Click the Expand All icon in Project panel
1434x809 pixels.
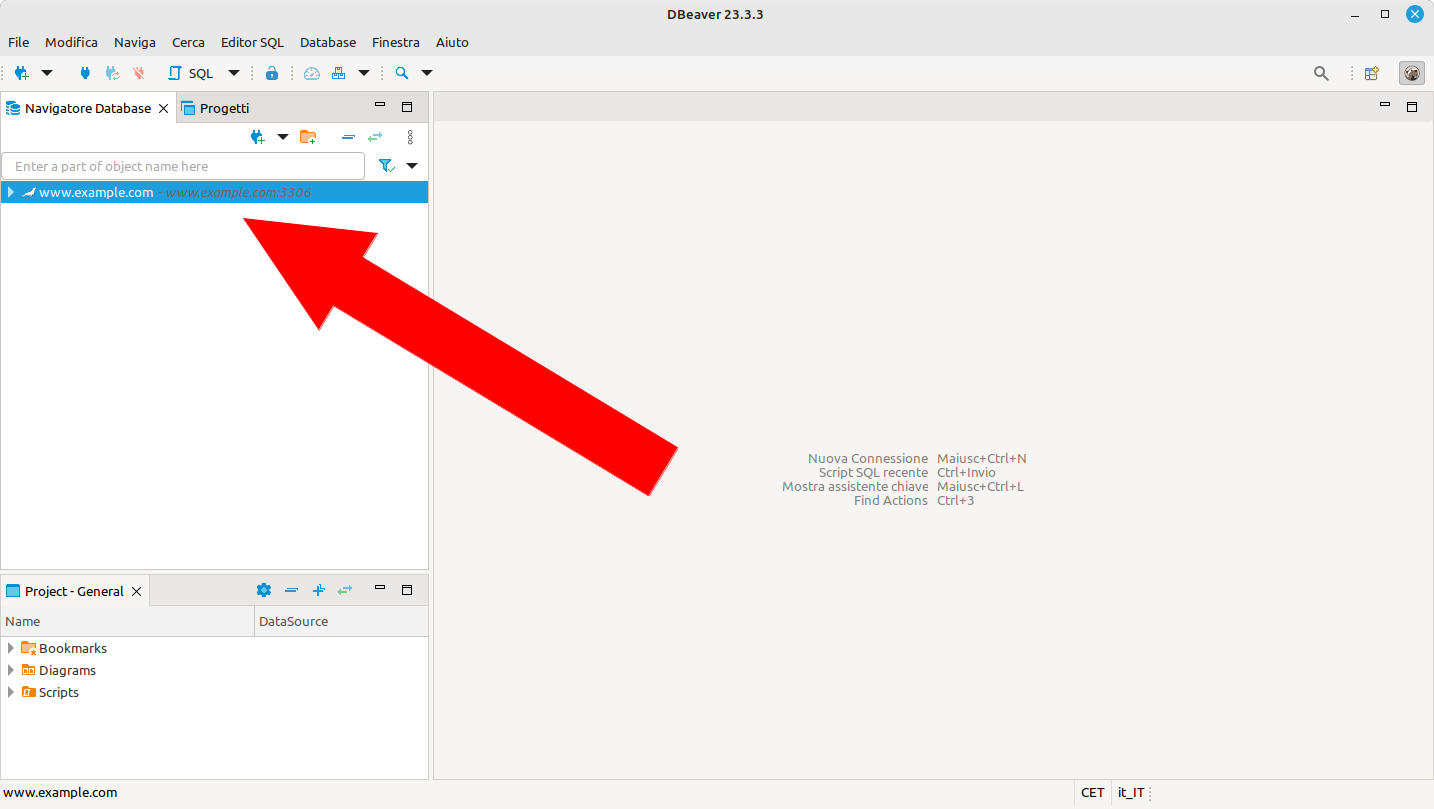(x=318, y=590)
